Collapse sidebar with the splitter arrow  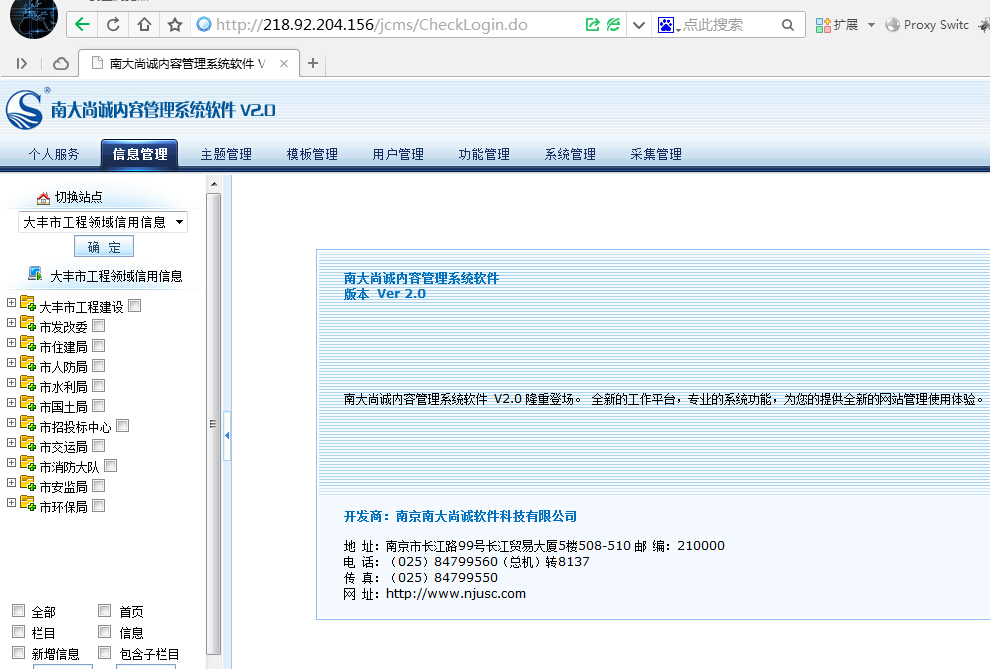[227, 435]
